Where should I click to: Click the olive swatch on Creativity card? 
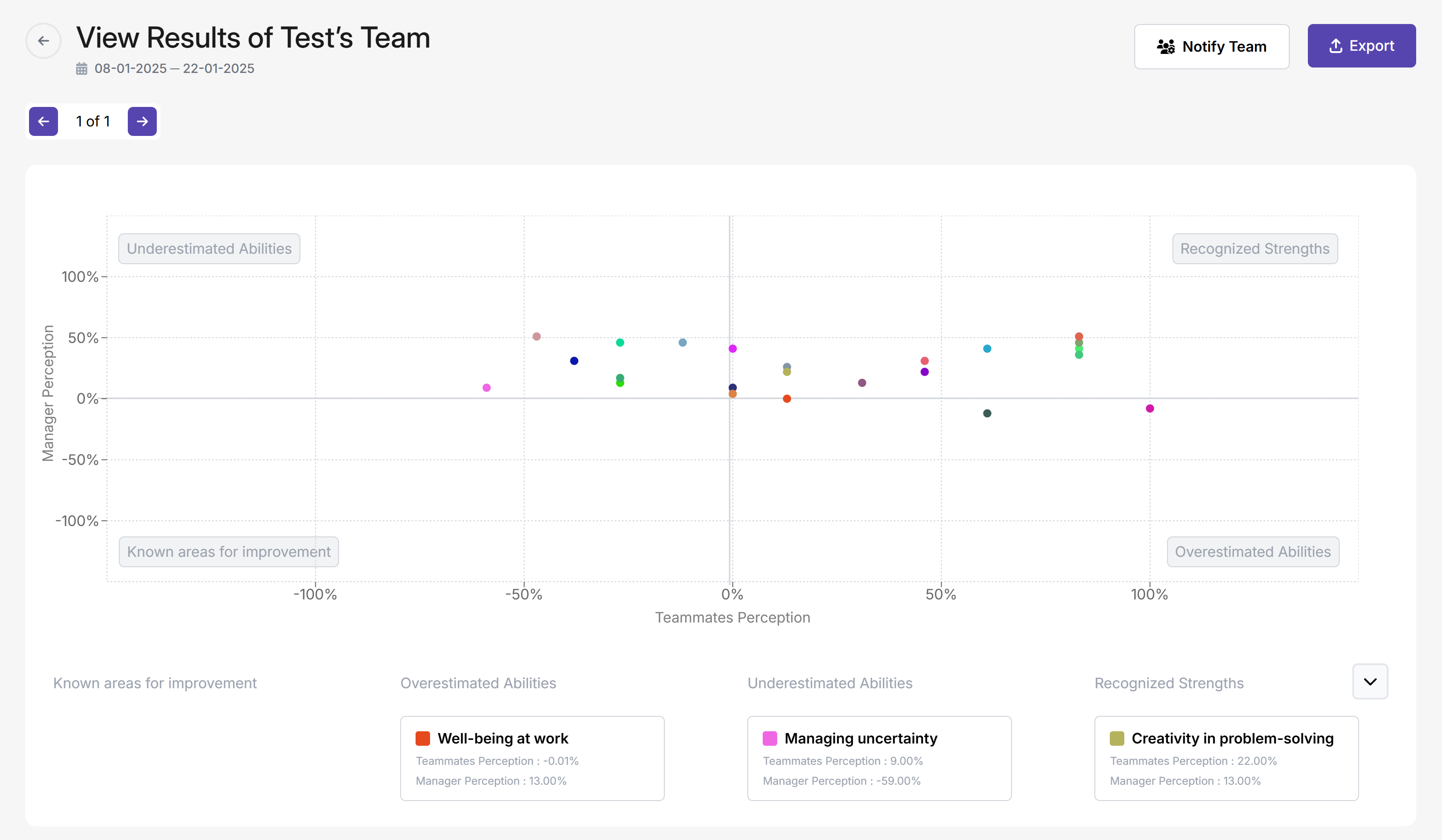click(x=1117, y=738)
